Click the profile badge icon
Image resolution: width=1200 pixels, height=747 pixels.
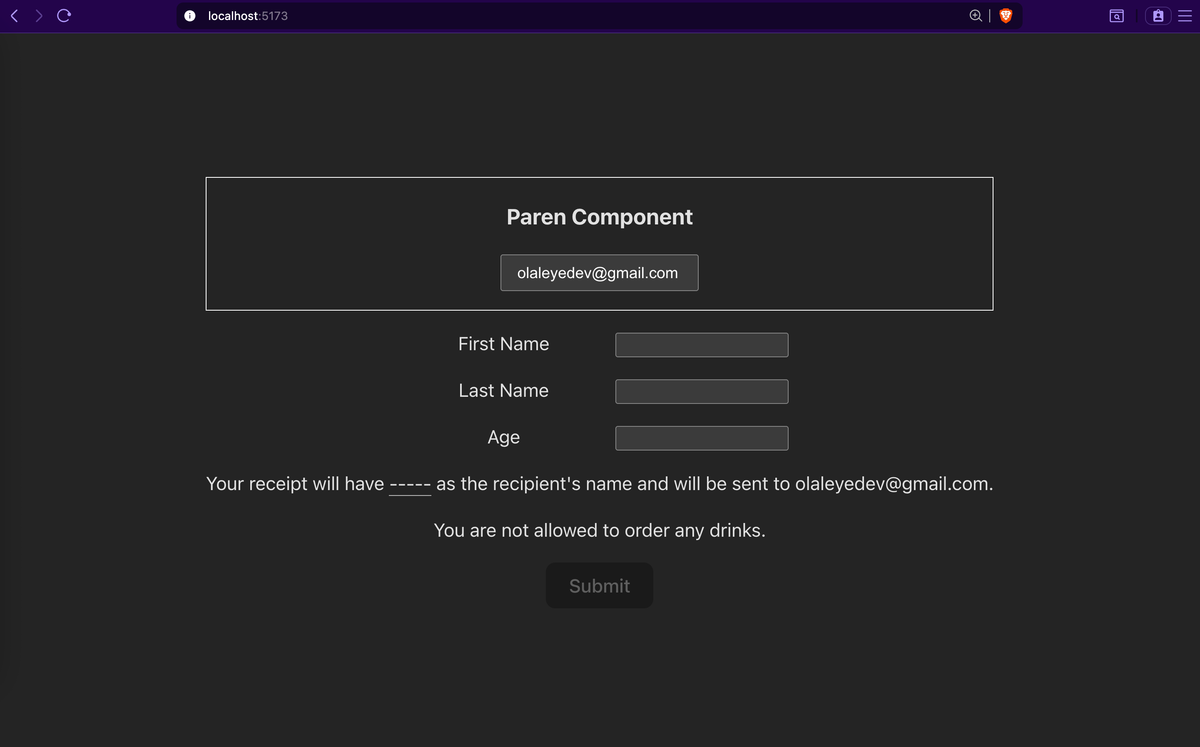1158,16
